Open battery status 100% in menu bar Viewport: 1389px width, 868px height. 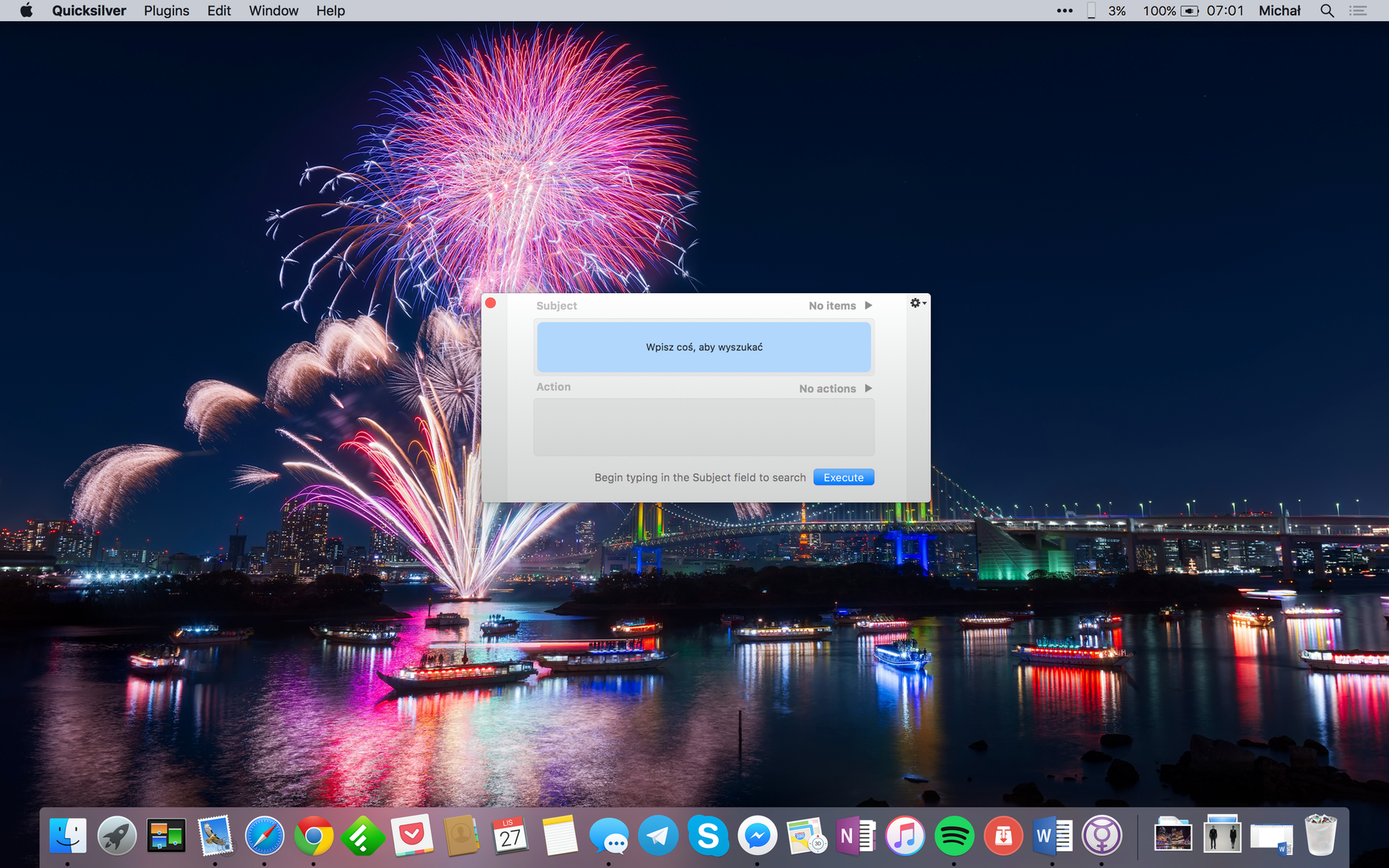(x=1170, y=10)
